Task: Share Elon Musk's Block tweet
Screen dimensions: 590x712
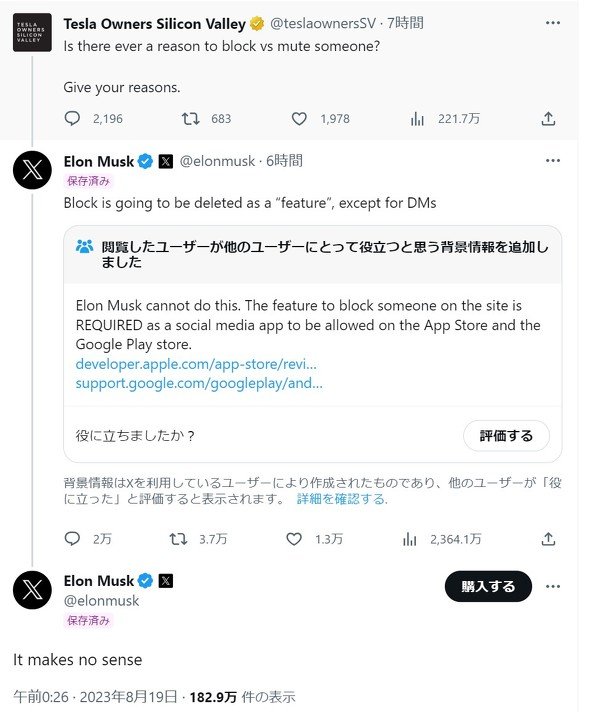Action: (548, 539)
